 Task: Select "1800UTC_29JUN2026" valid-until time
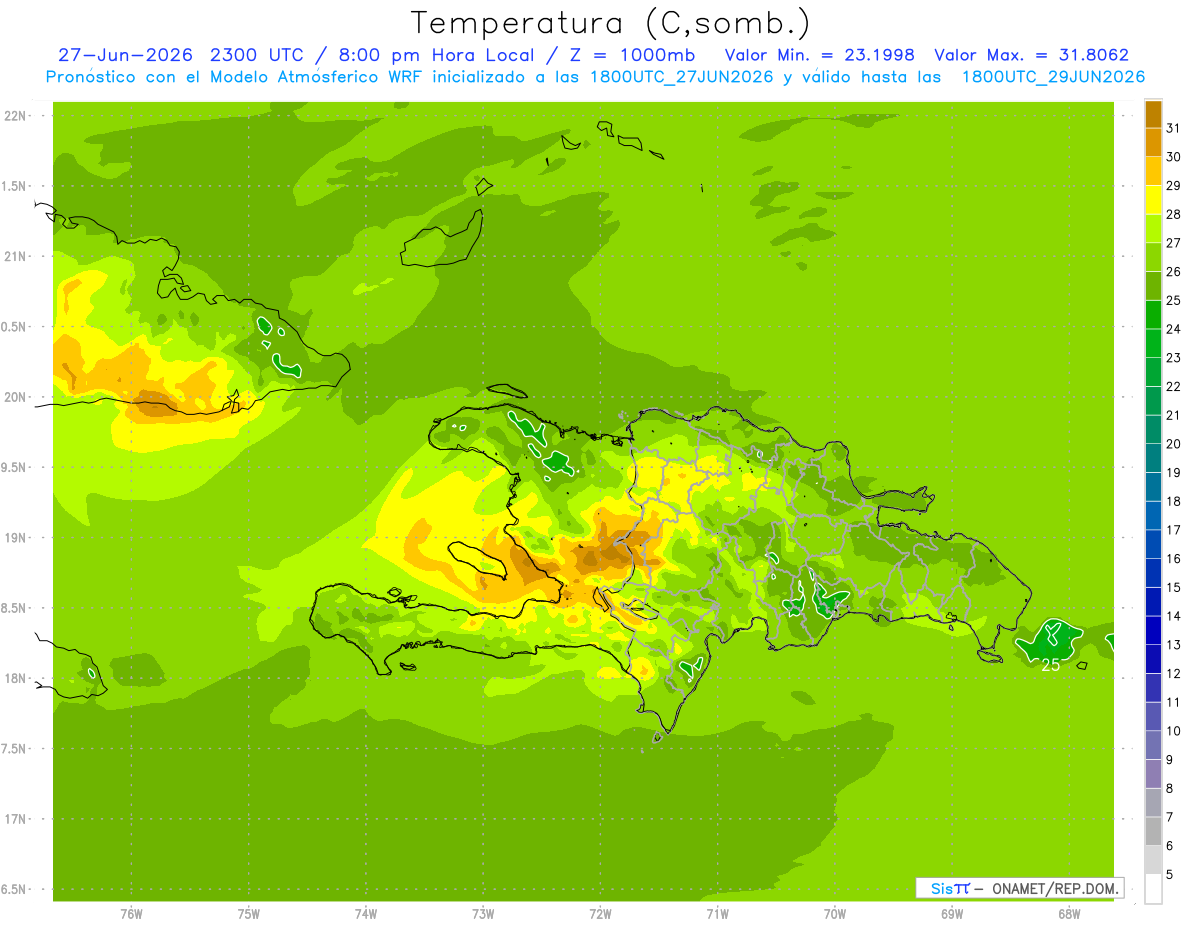tap(1054, 77)
